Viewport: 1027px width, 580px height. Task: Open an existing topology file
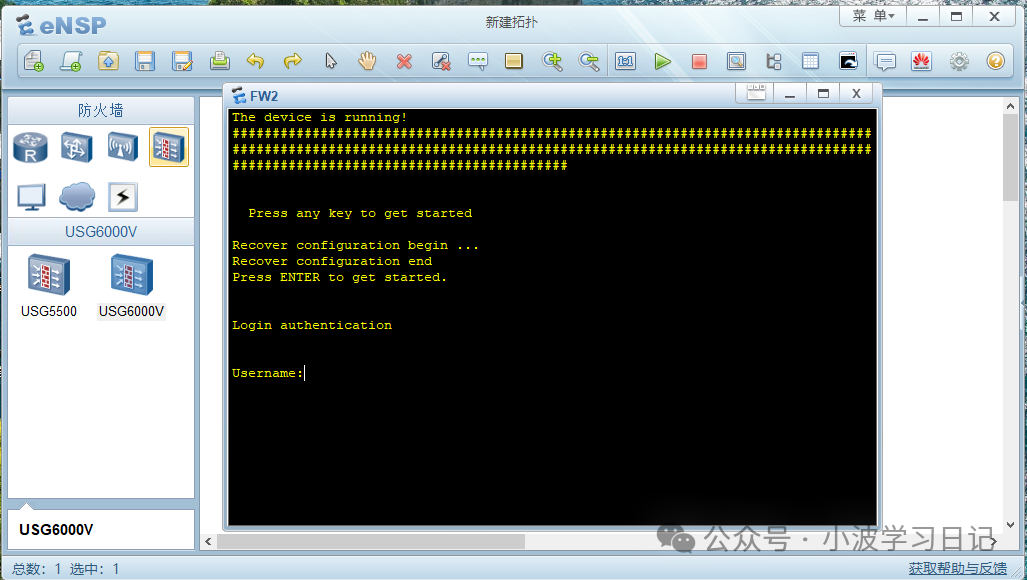point(108,62)
